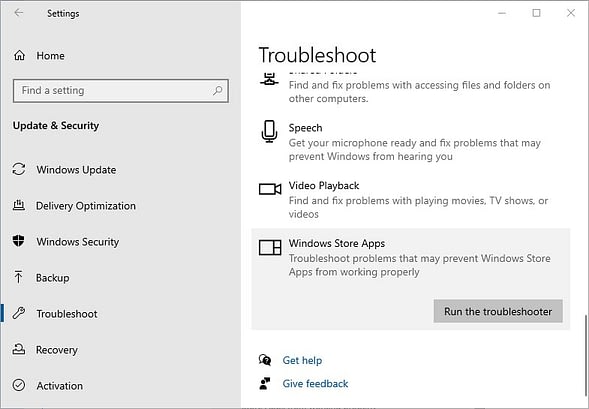Click the Speech description about microphone

point(415,149)
